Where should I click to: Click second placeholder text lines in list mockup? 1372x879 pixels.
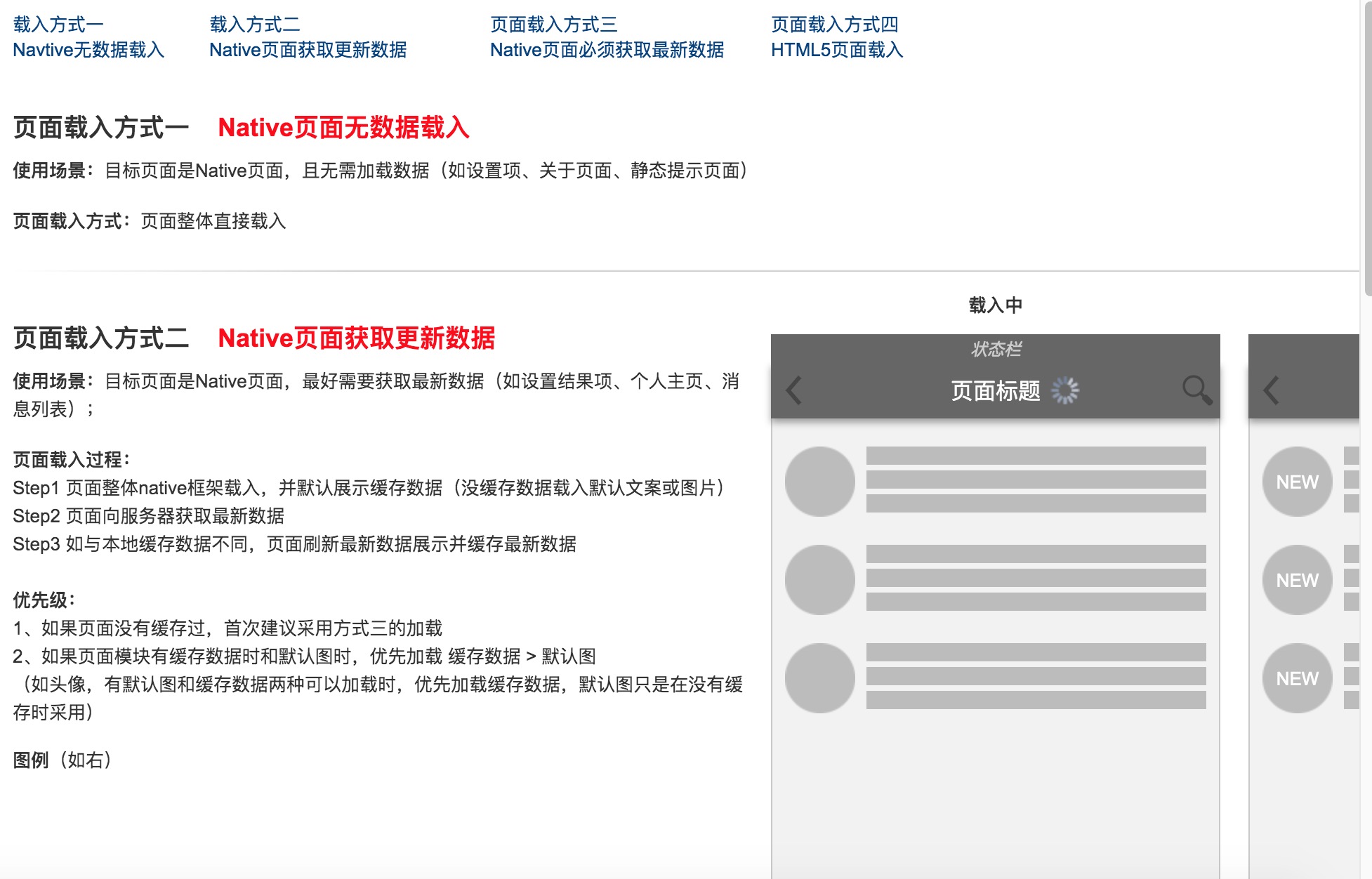pyautogui.click(x=1036, y=578)
